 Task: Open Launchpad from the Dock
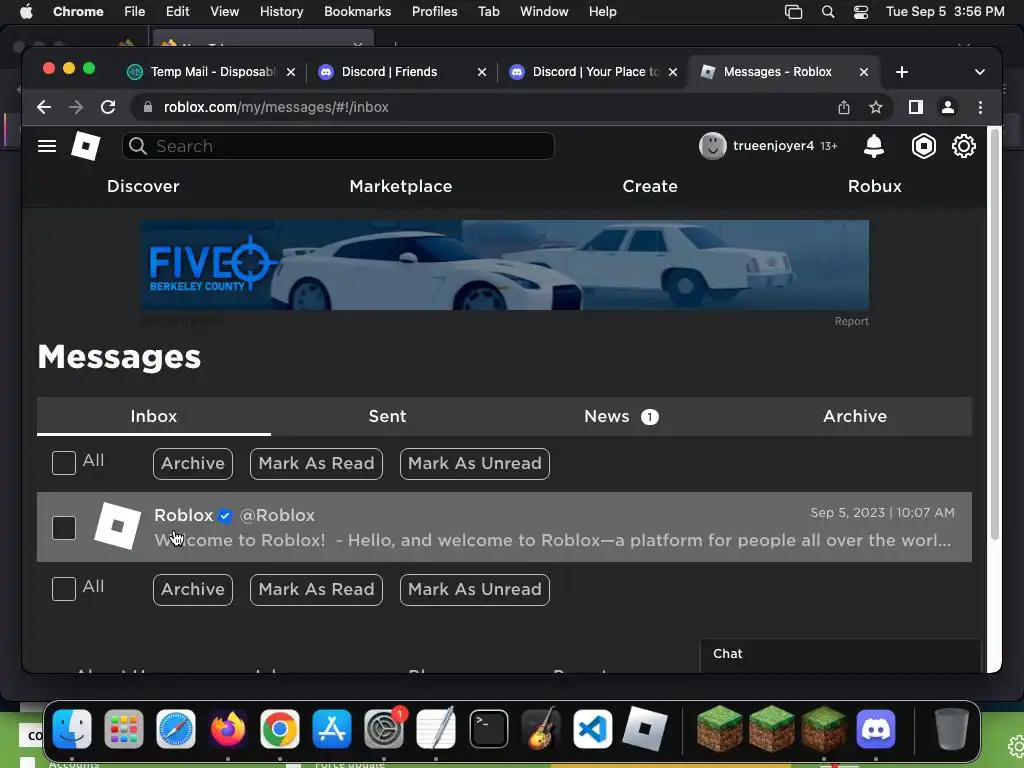tap(123, 729)
